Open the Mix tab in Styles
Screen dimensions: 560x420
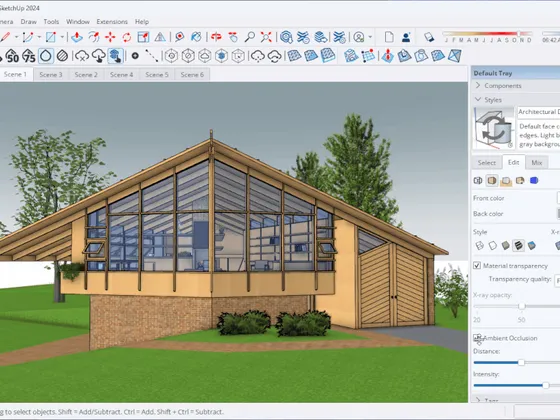point(536,163)
